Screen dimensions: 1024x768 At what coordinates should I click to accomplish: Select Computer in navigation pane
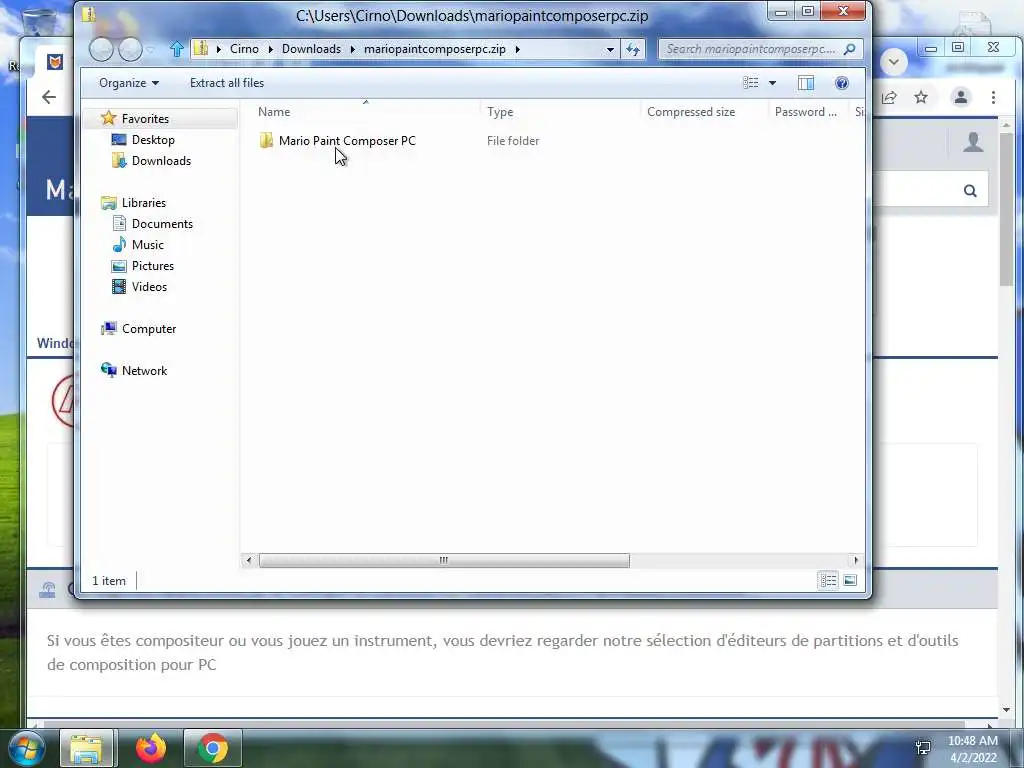[148, 328]
